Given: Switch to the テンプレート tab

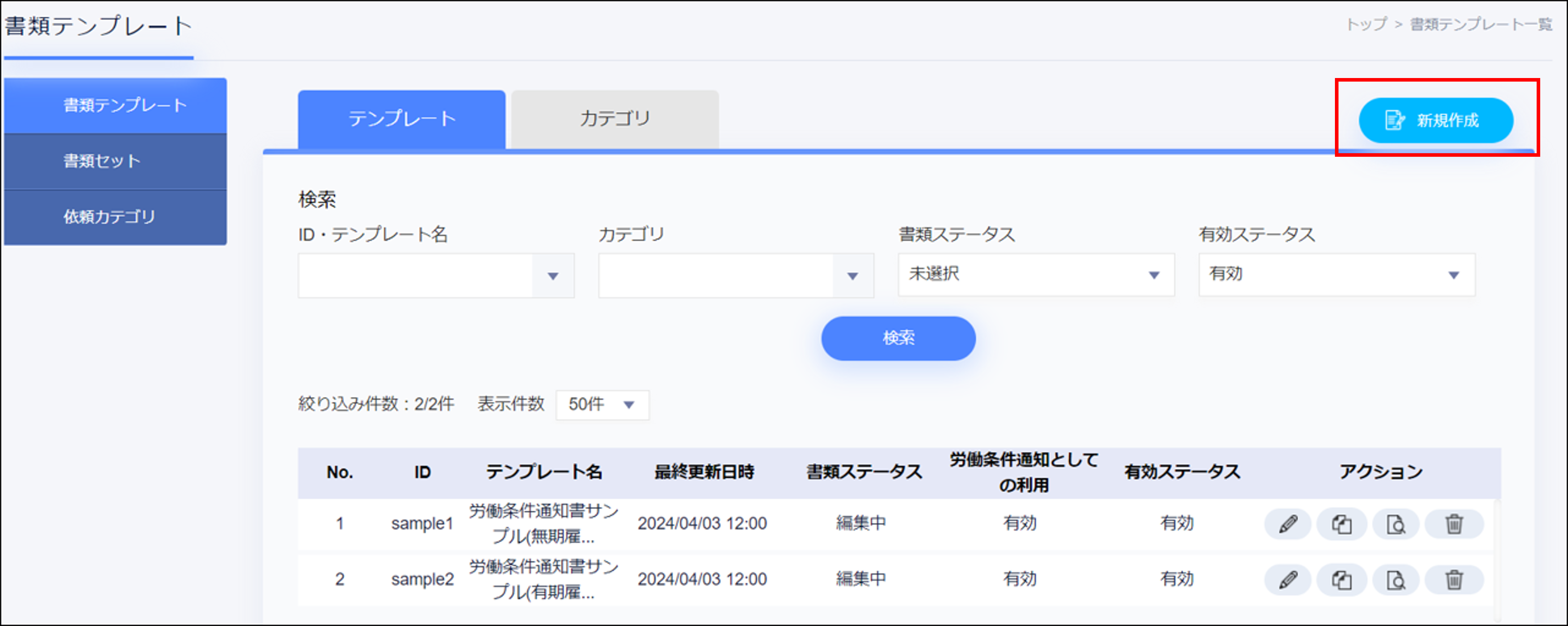Looking at the screenshot, I should [x=402, y=119].
